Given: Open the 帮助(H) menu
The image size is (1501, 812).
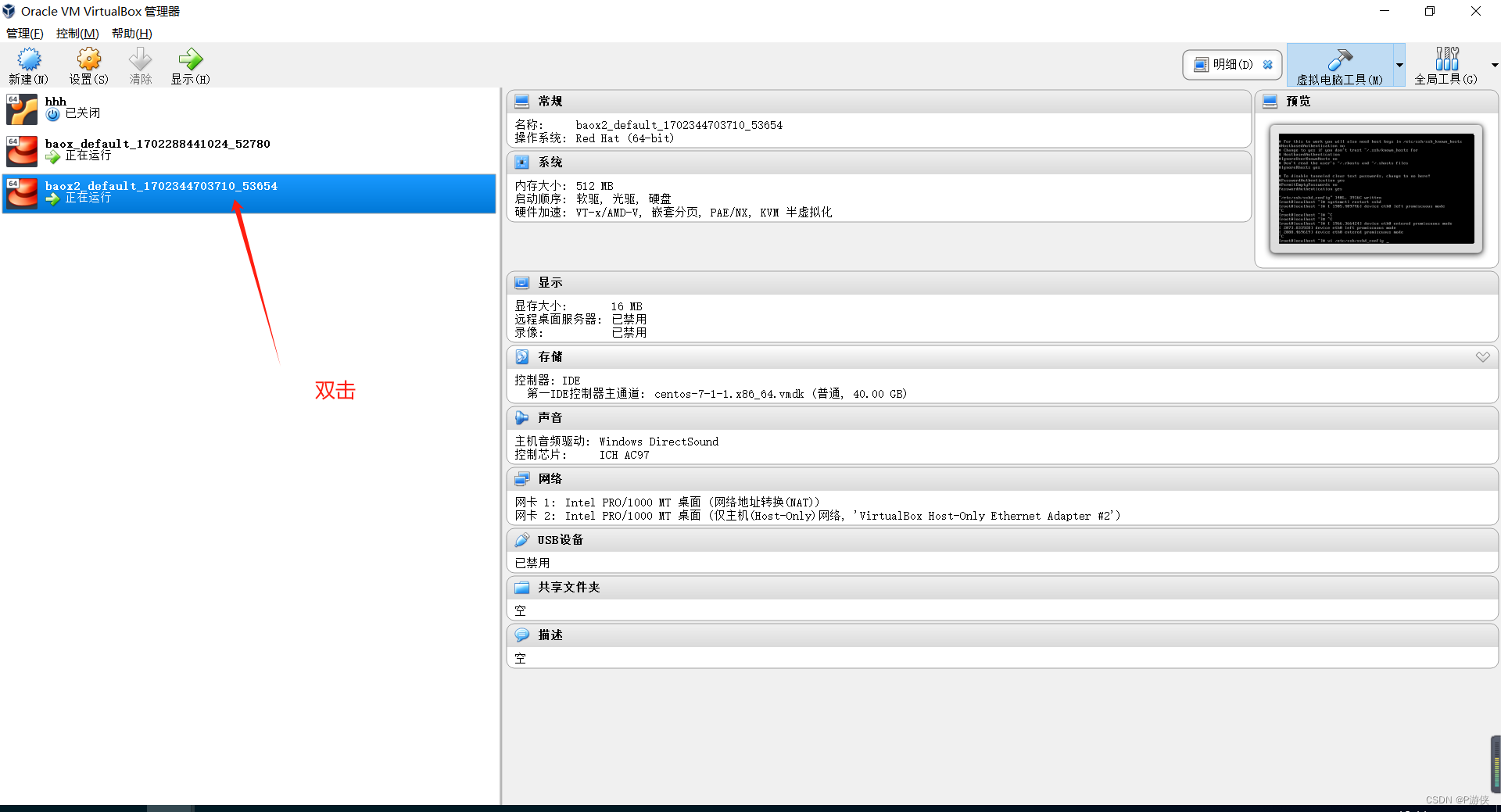Looking at the screenshot, I should 132,34.
